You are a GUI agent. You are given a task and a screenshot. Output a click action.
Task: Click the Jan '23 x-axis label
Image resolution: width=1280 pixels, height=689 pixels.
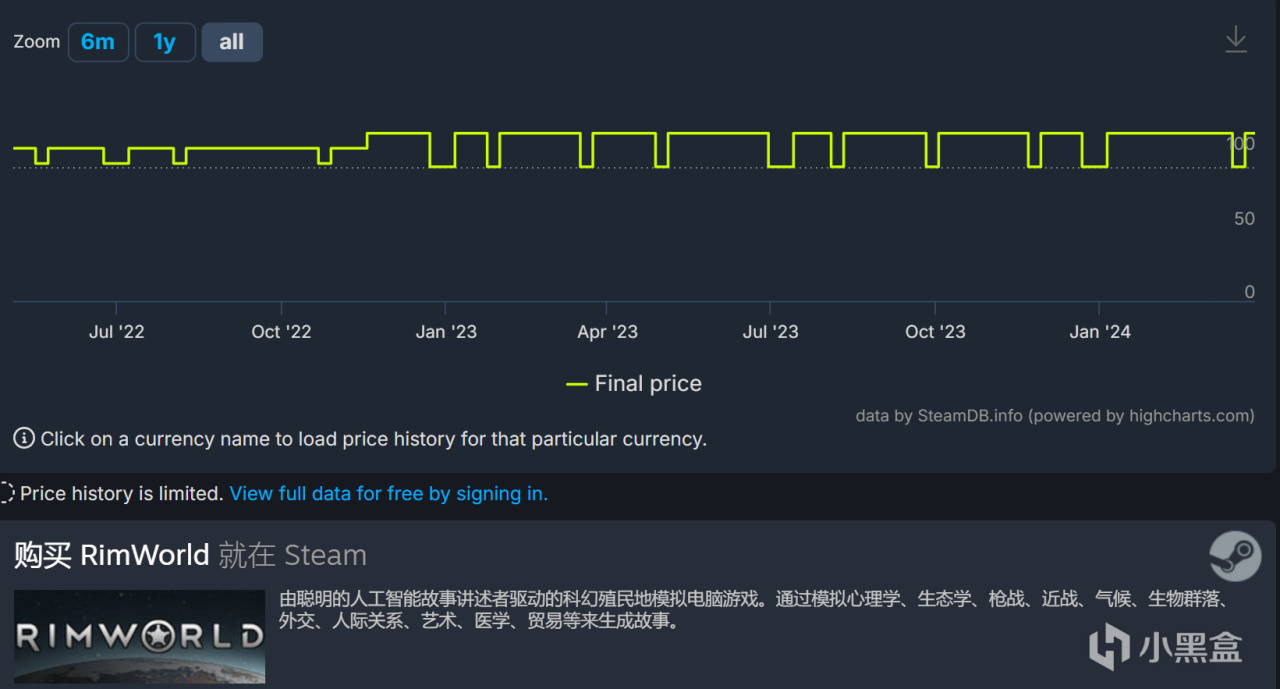coord(446,332)
